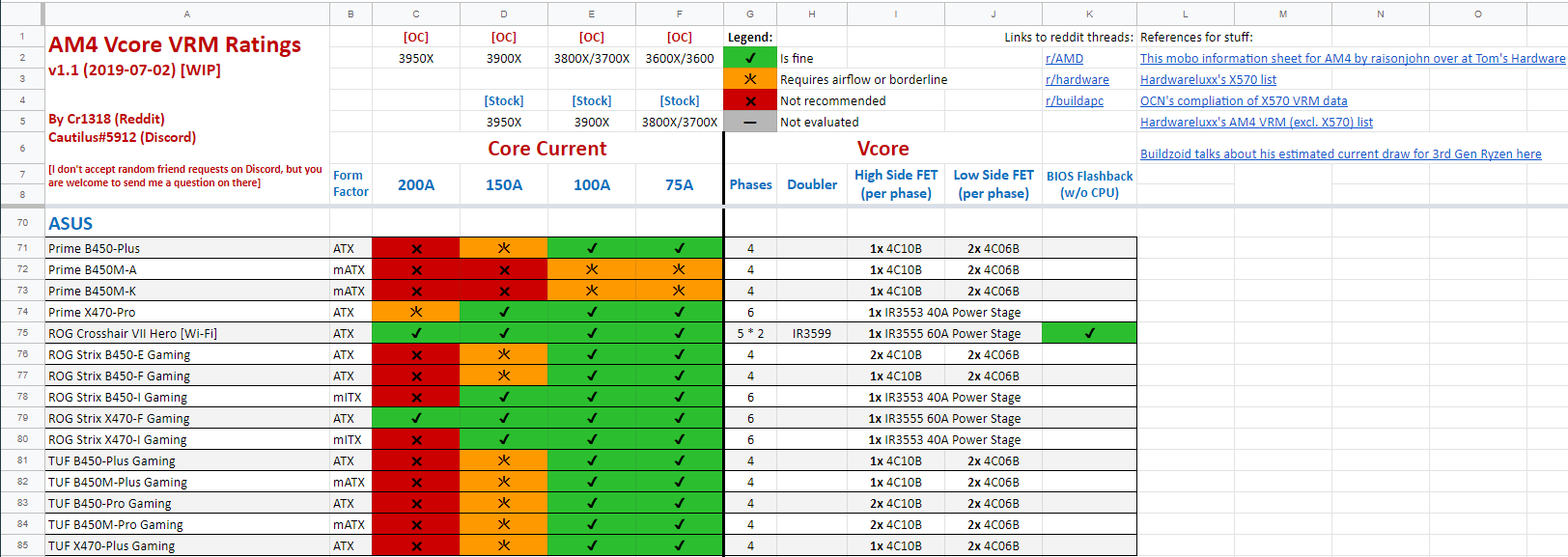Image resolution: width=1568 pixels, height=557 pixels.
Task: Select column O header
Action: point(1478,14)
